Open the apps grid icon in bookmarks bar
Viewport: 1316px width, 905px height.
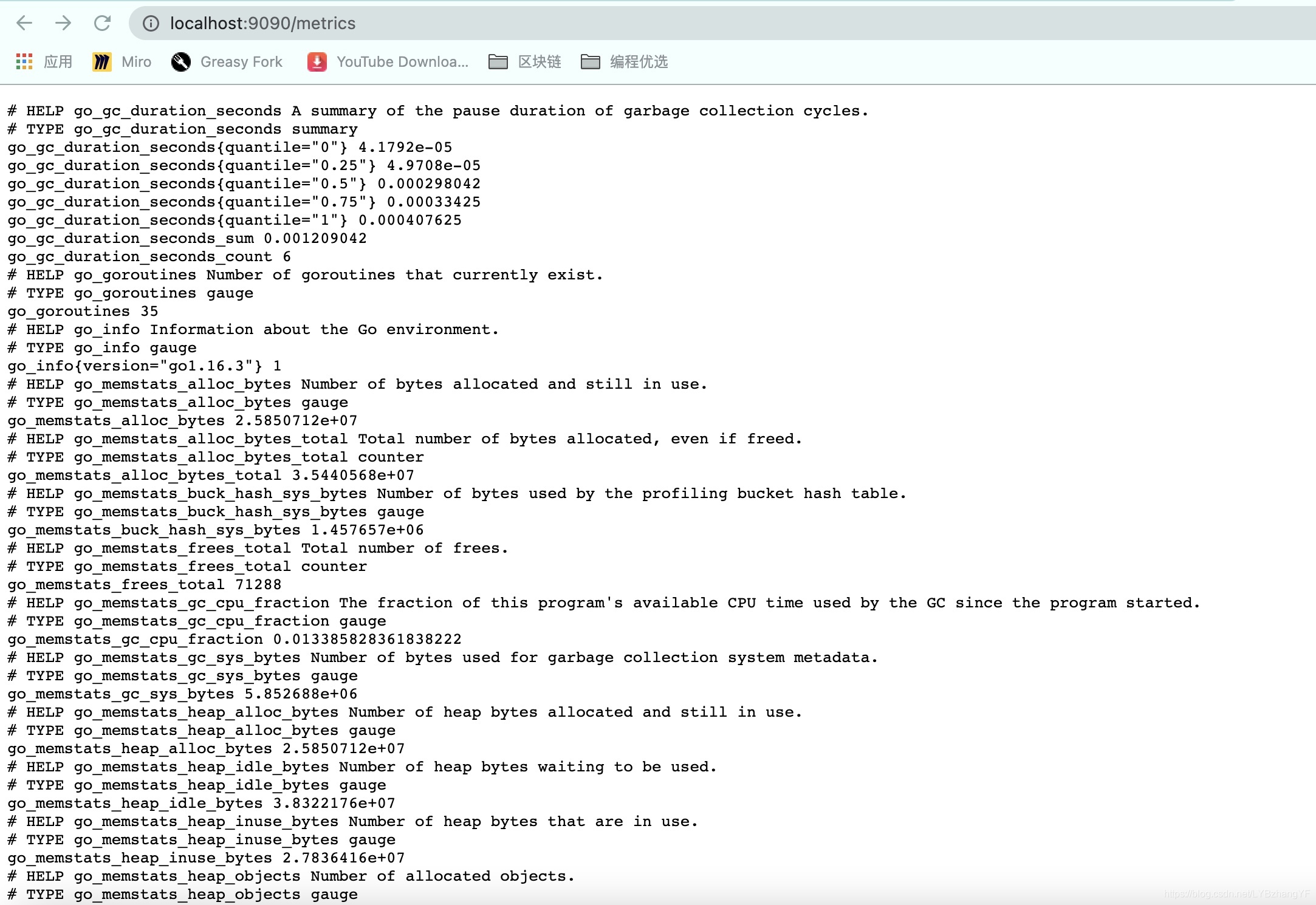point(24,61)
